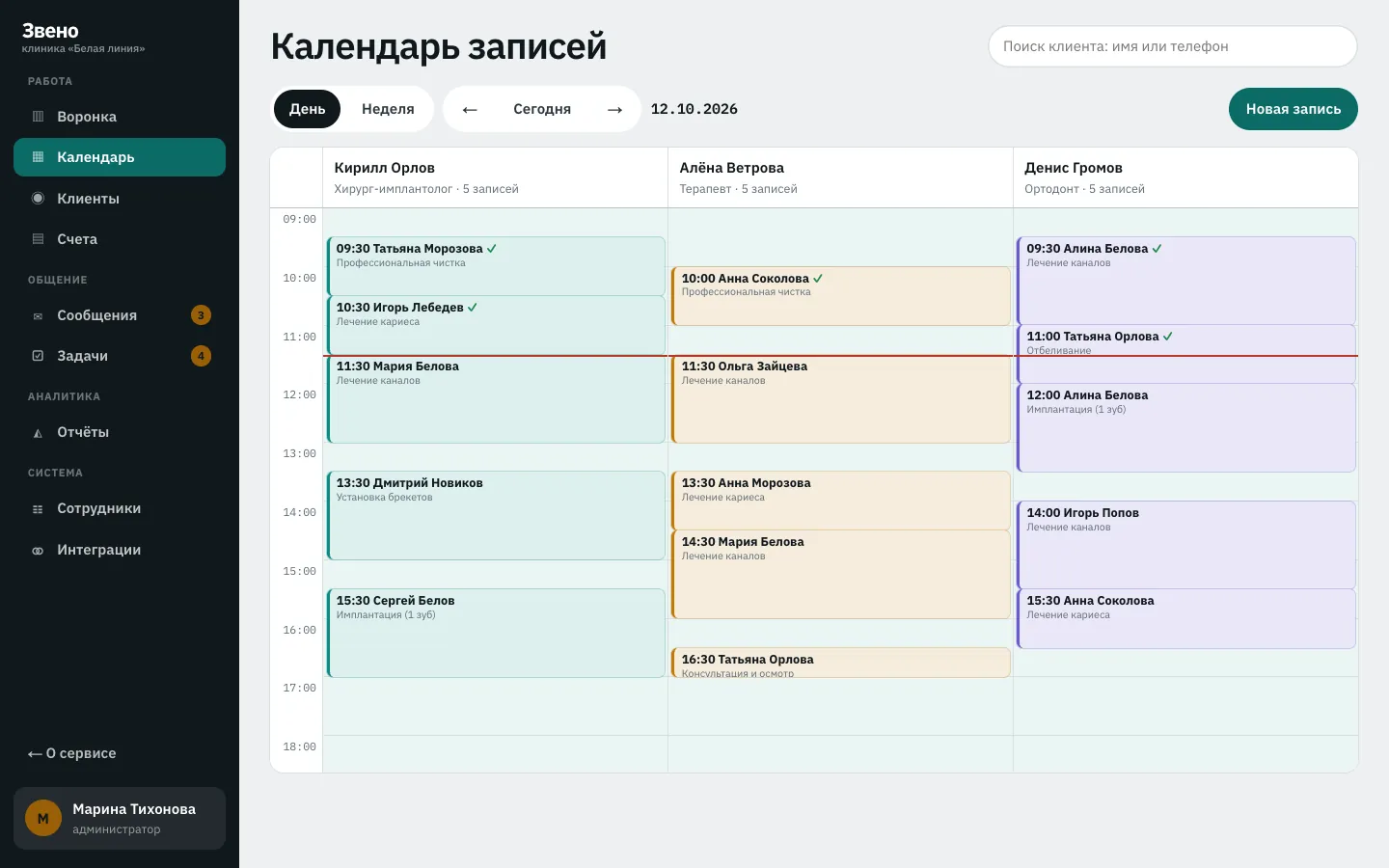Open the 13:30 Анна Морозова appointment
This screenshot has width=1389, height=868.
tap(841, 502)
